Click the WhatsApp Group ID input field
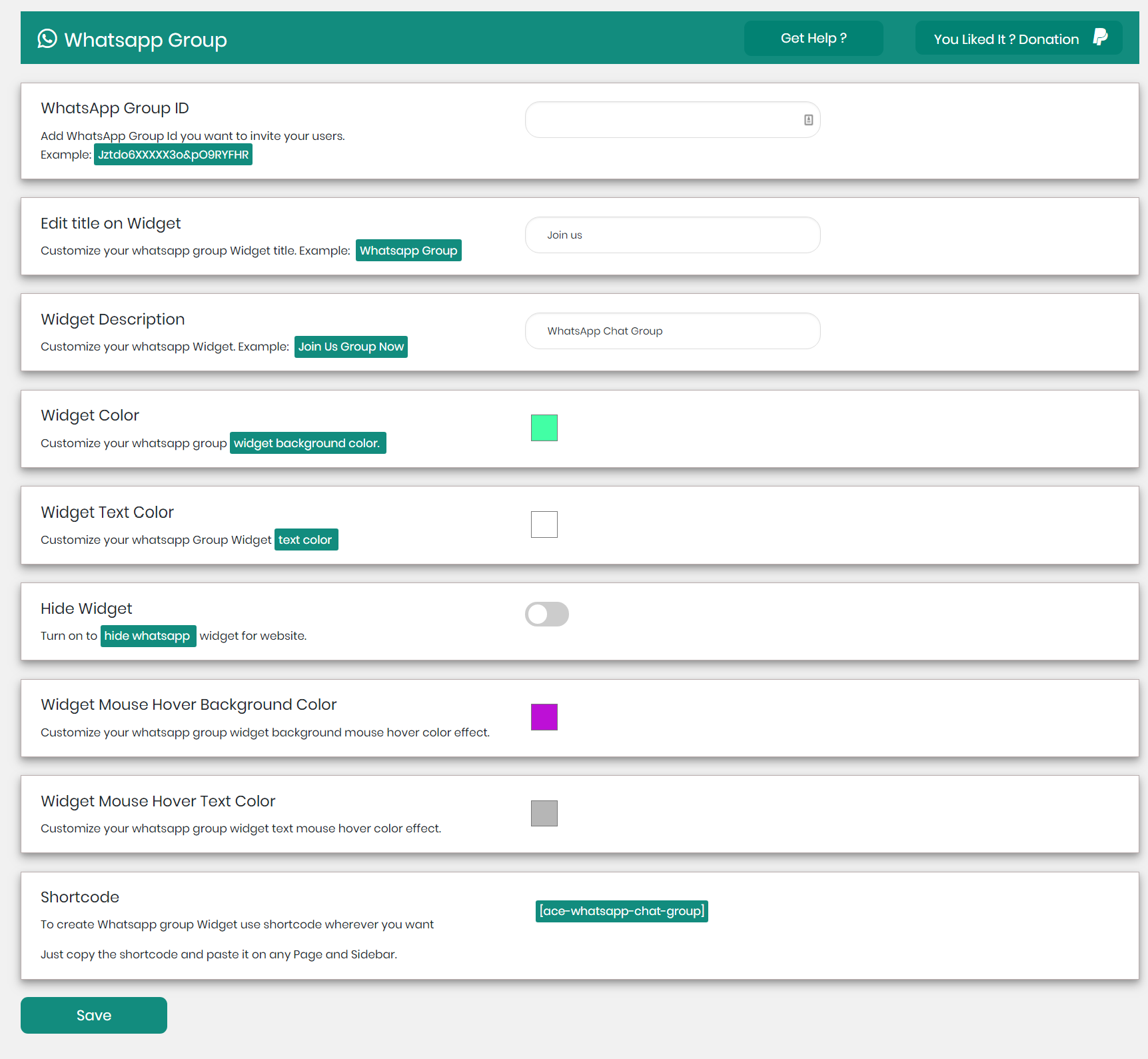The image size is (1148, 1059). point(672,120)
